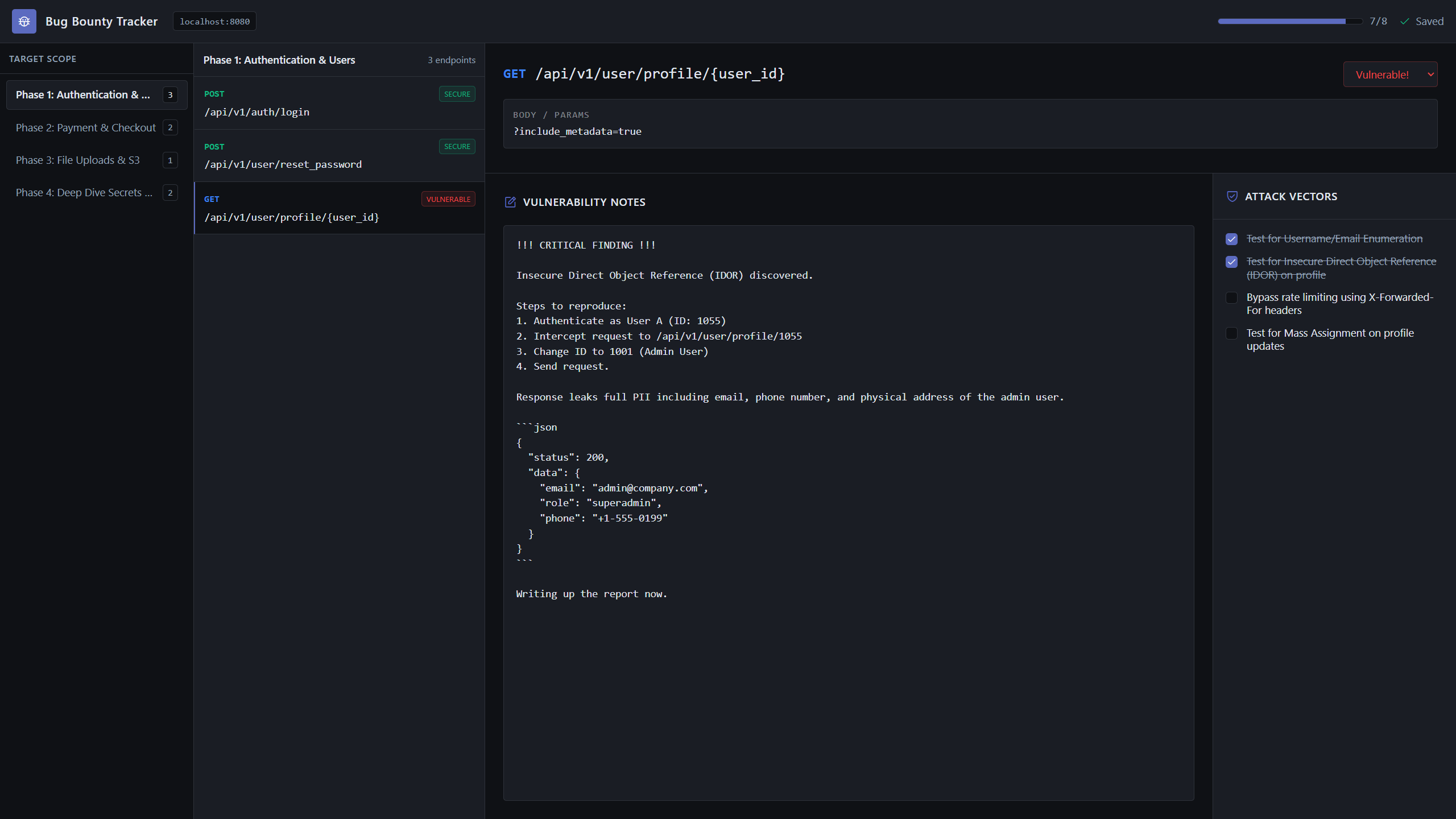Click the 7/8 progress bar
1456x819 pixels.
tap(1289, 22)
